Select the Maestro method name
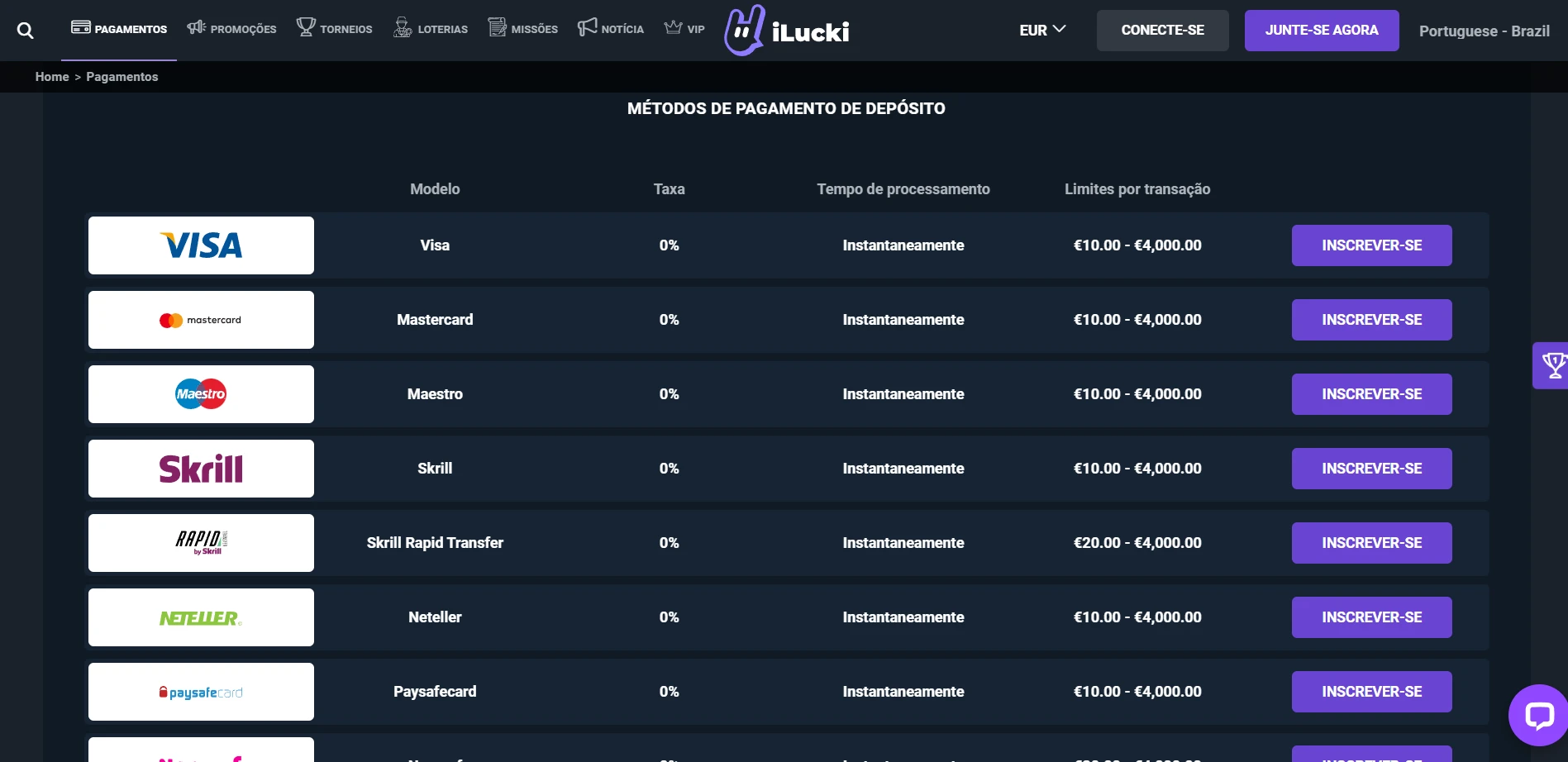Image resolution: width=1568 pixels, height=762 pixels. coord(435,394)
